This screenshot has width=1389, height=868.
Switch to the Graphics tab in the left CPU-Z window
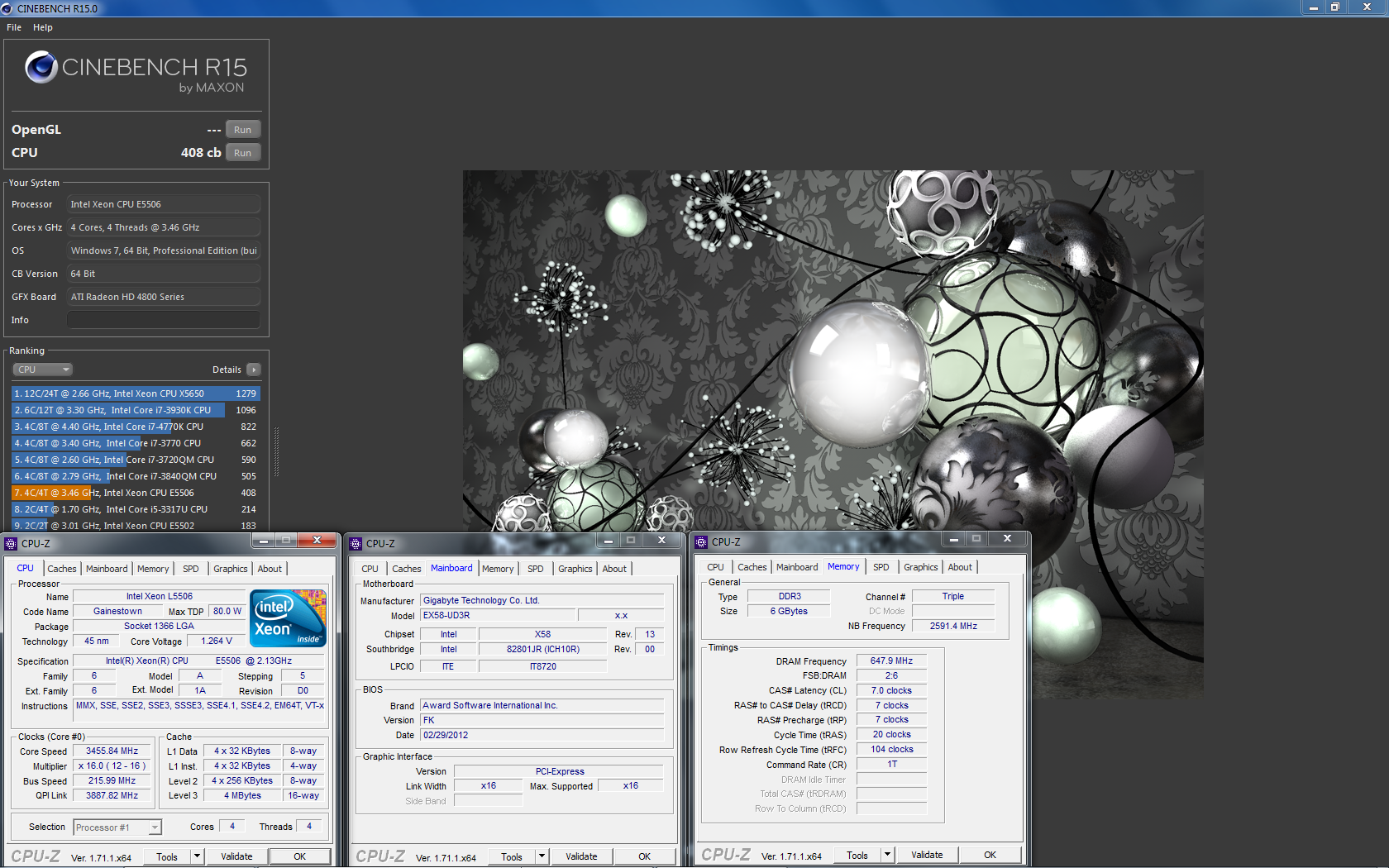231,569
